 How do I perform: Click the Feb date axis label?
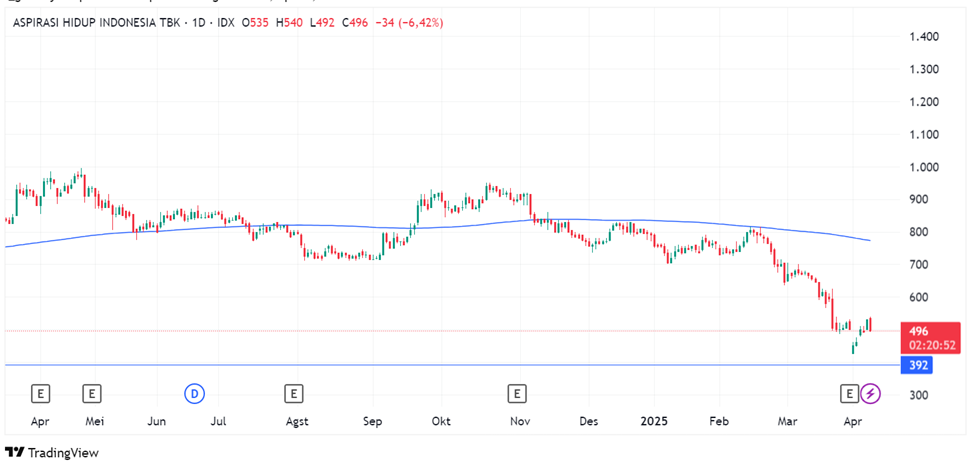(719, 421)
